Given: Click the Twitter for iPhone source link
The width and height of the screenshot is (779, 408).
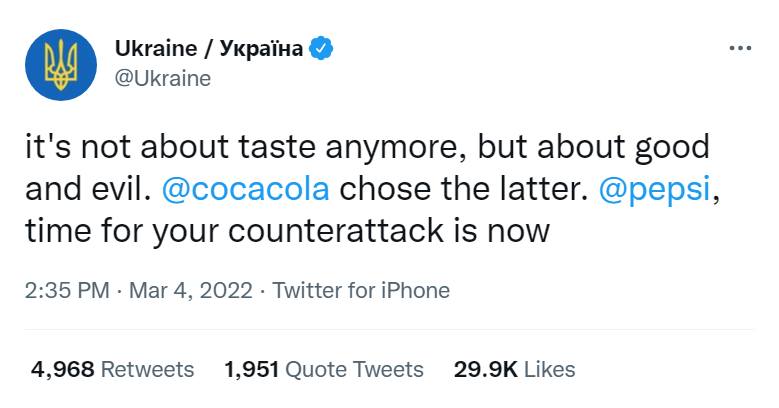Looking at the screenshot, I should pyautogui.click(x=361, y=291).
